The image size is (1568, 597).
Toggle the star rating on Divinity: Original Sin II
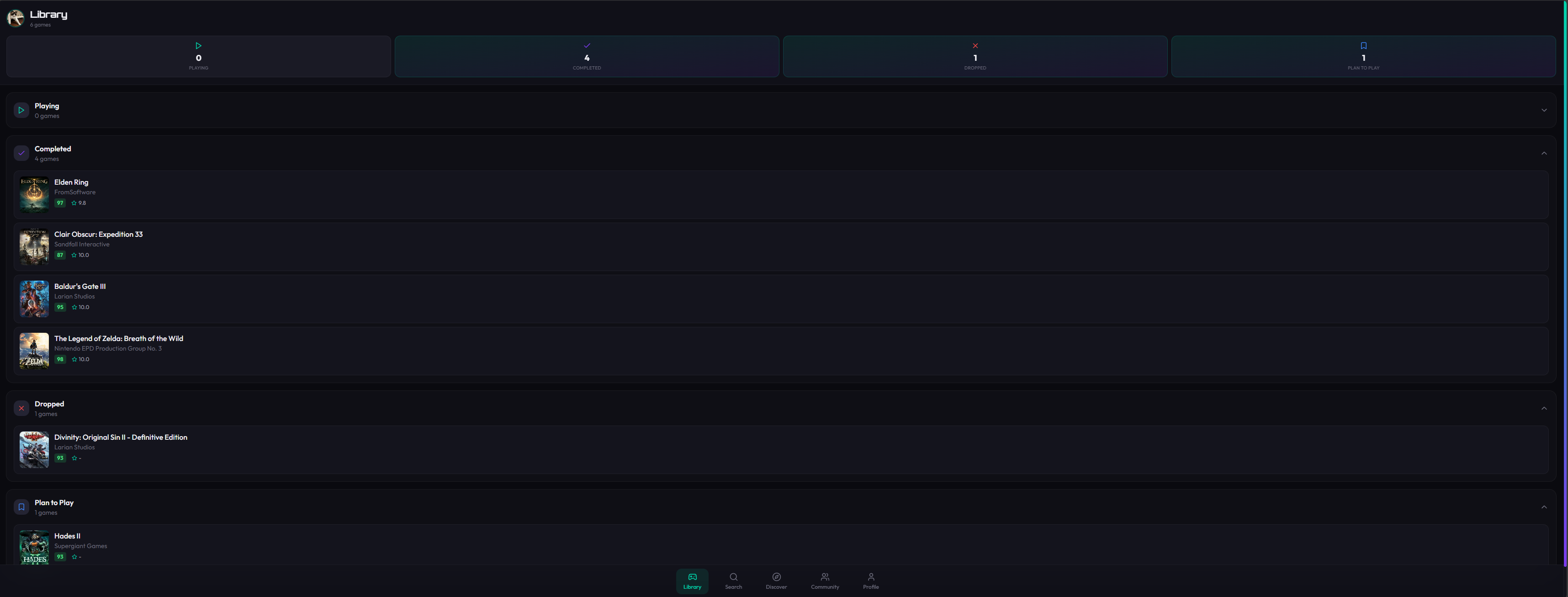pyautogui.click(x=73, y=458)
